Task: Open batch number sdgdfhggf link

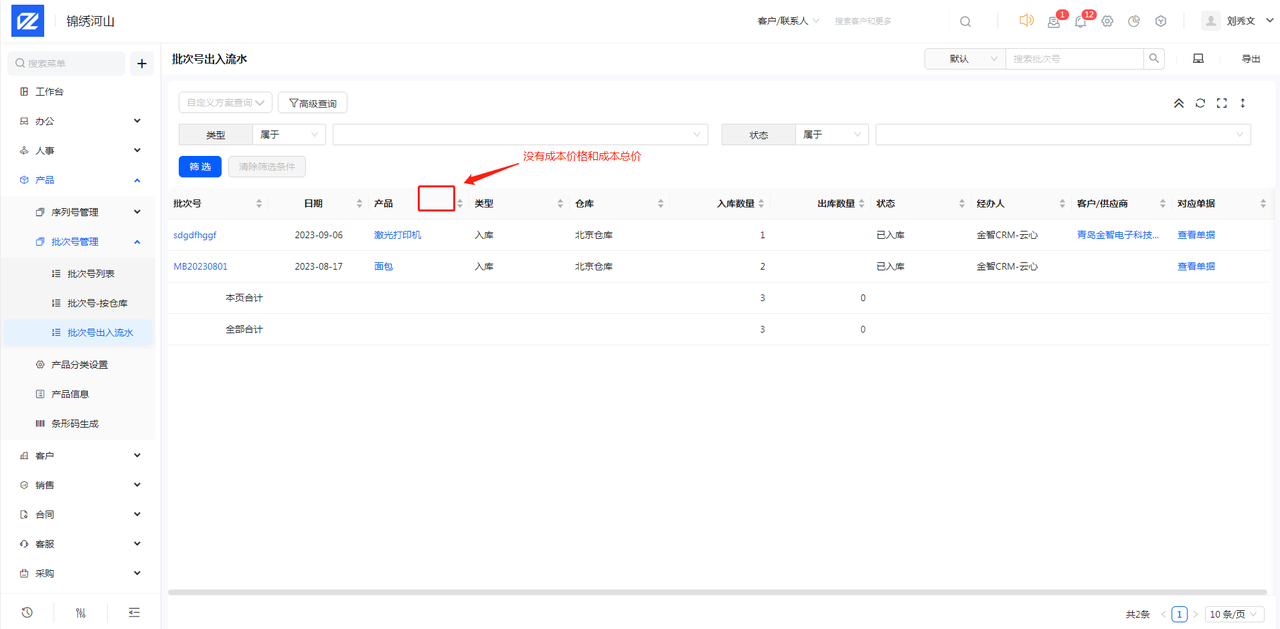Action: pyautogui.click(x=195, y=235)
